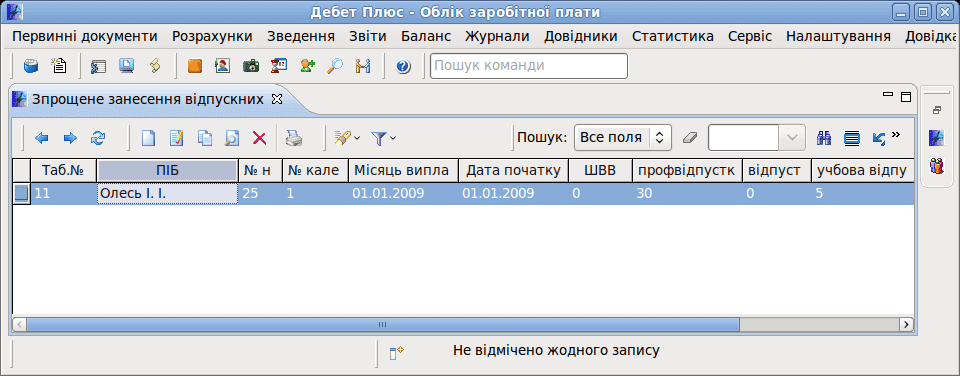Click the people figures icon in right sidebar
Image resolution: width=960 pixels, height=376 pixels.
click(937, 165)
